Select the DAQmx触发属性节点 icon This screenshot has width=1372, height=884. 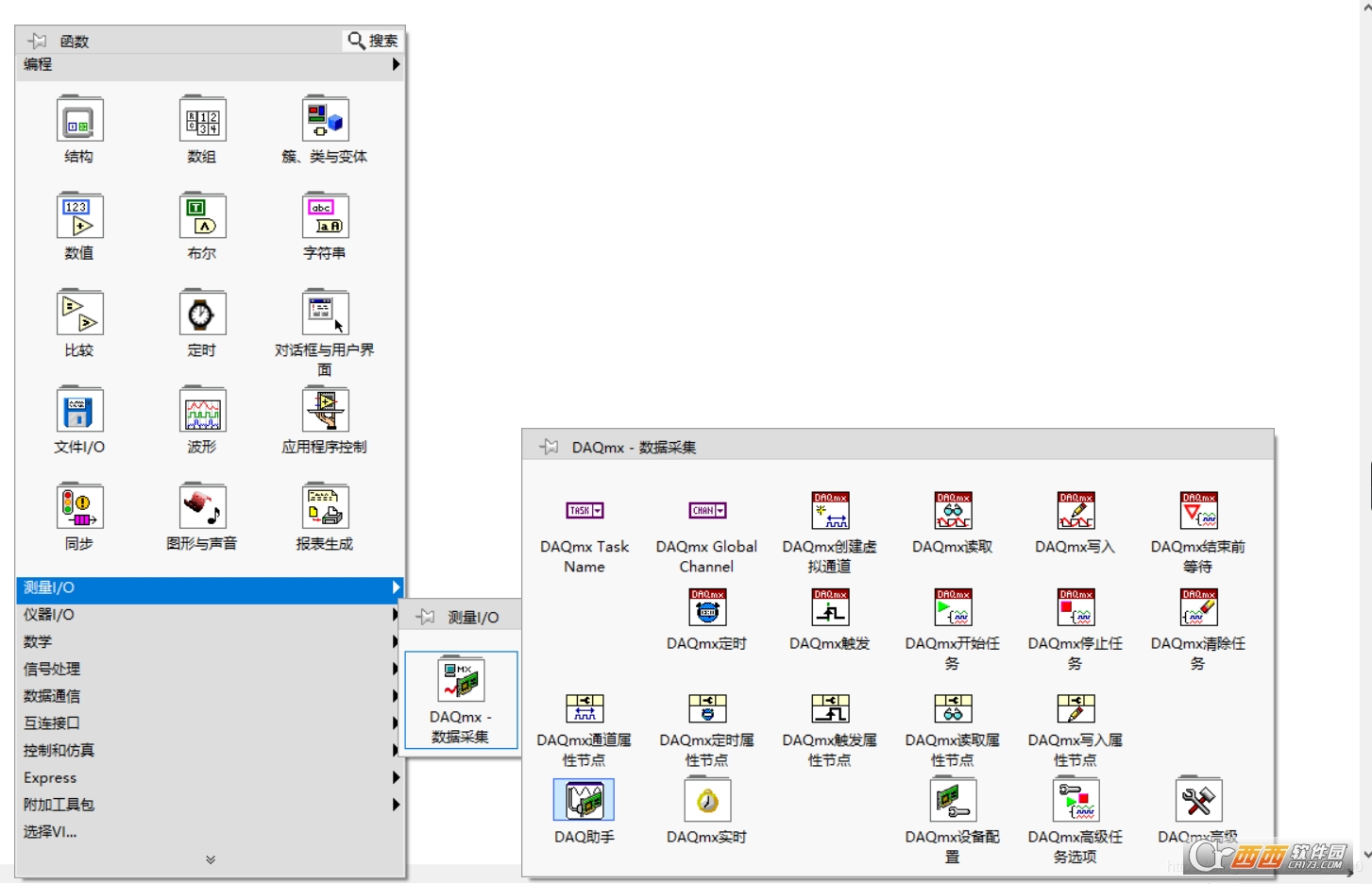[830, 708]
